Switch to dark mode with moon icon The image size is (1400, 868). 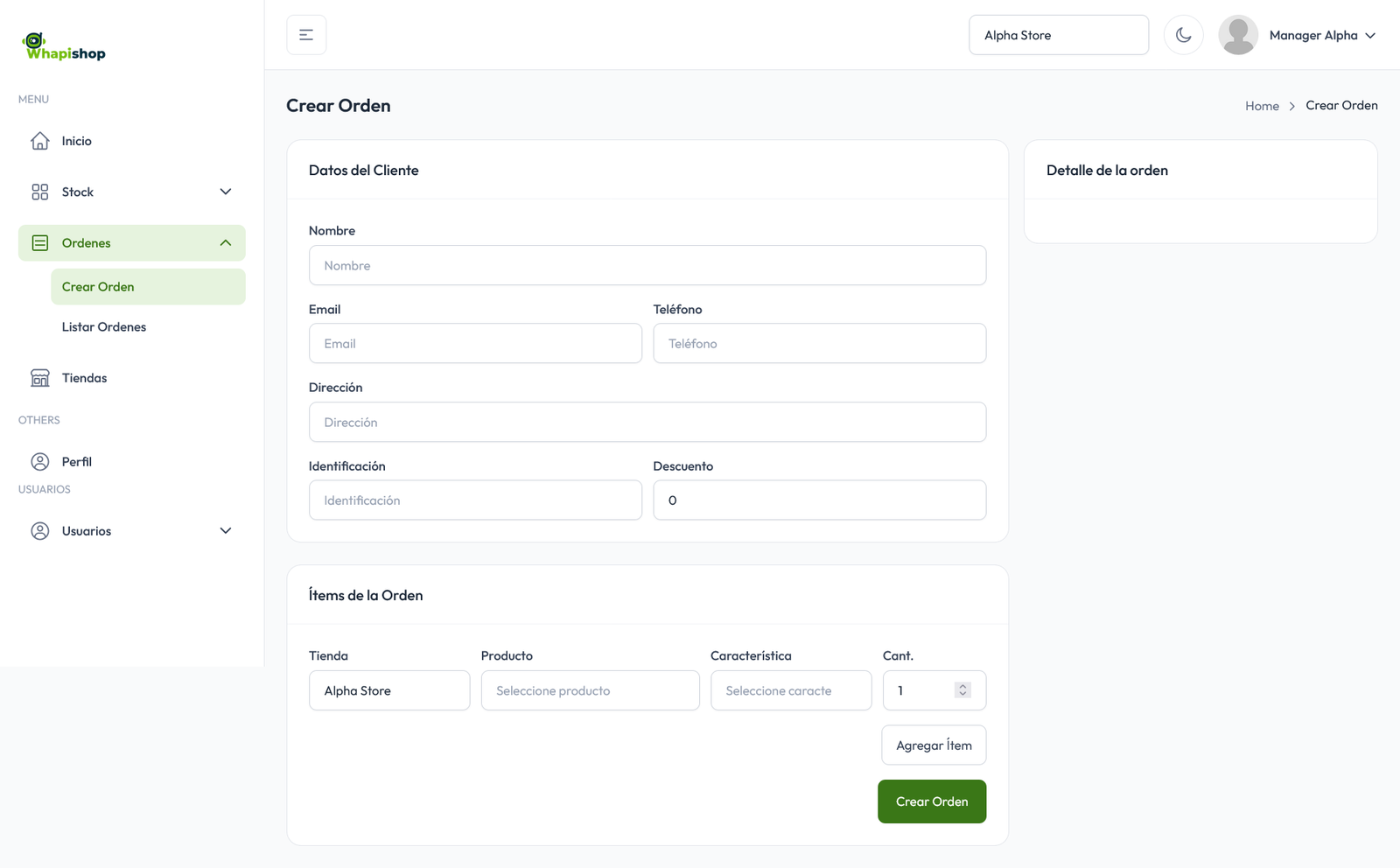[1183, 35]
